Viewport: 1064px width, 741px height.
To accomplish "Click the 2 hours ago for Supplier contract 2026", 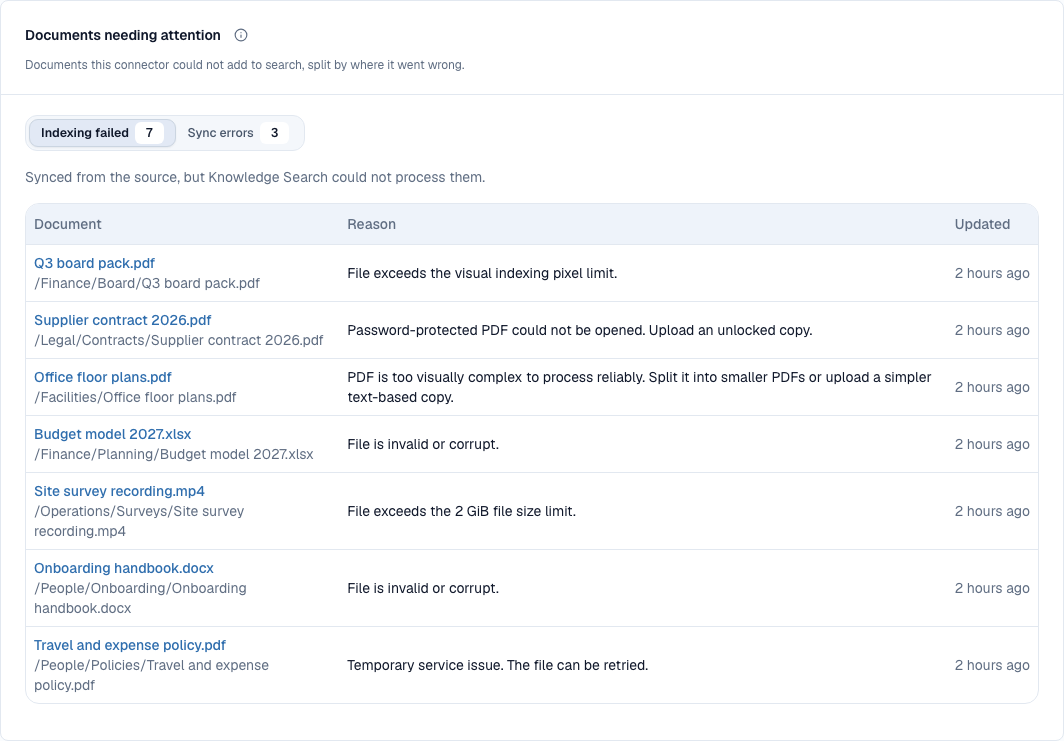I will 992,330.
